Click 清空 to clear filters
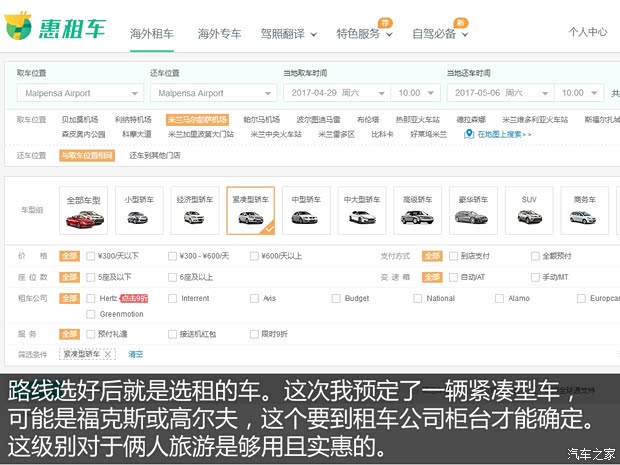 tap(135, 354)
